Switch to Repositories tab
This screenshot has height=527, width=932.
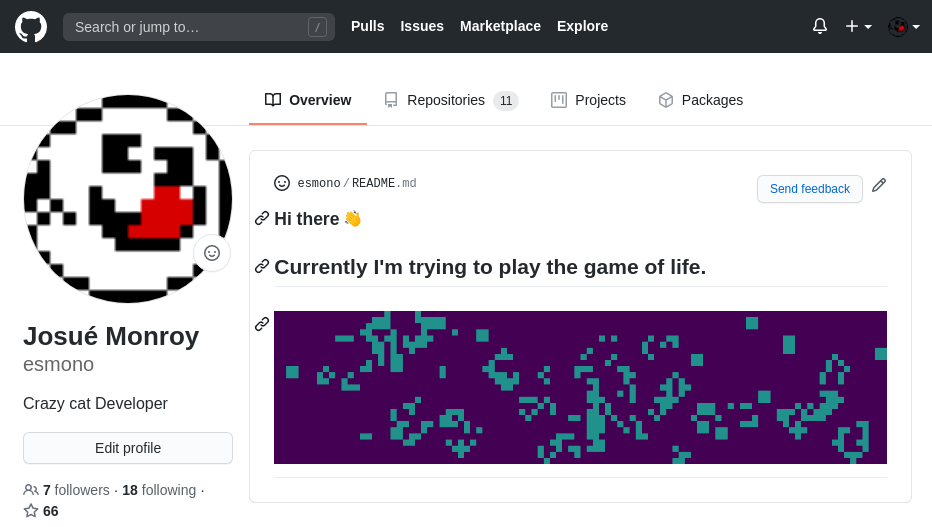[451, 100]
